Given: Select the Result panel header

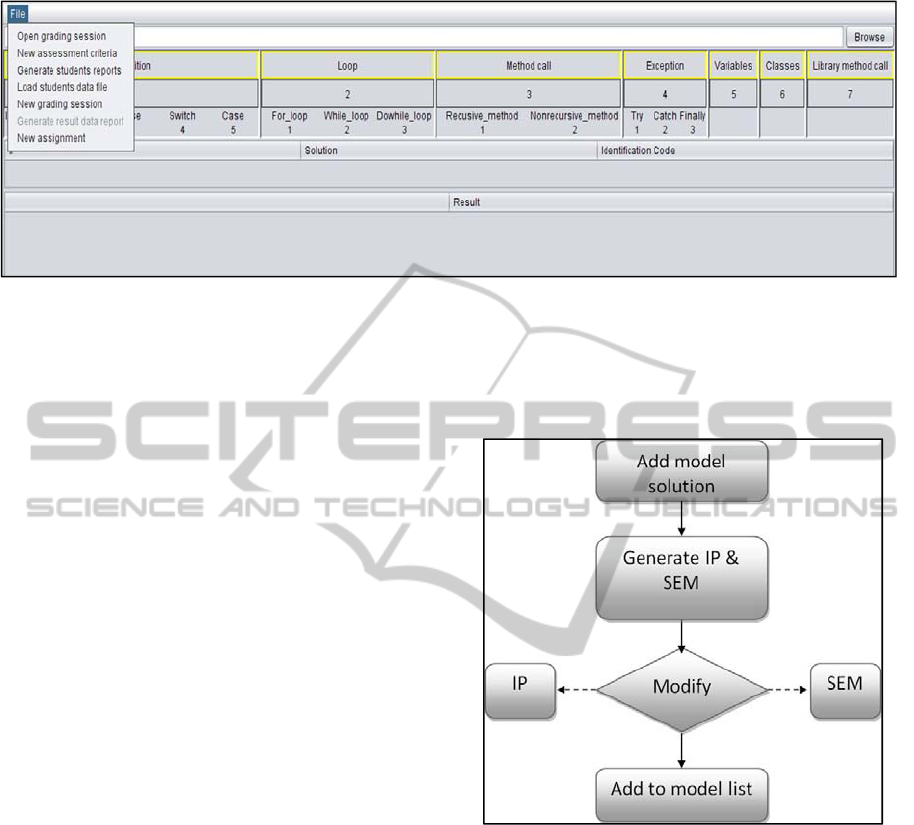Looking at the screenshot, I should [x=466, y=202].
